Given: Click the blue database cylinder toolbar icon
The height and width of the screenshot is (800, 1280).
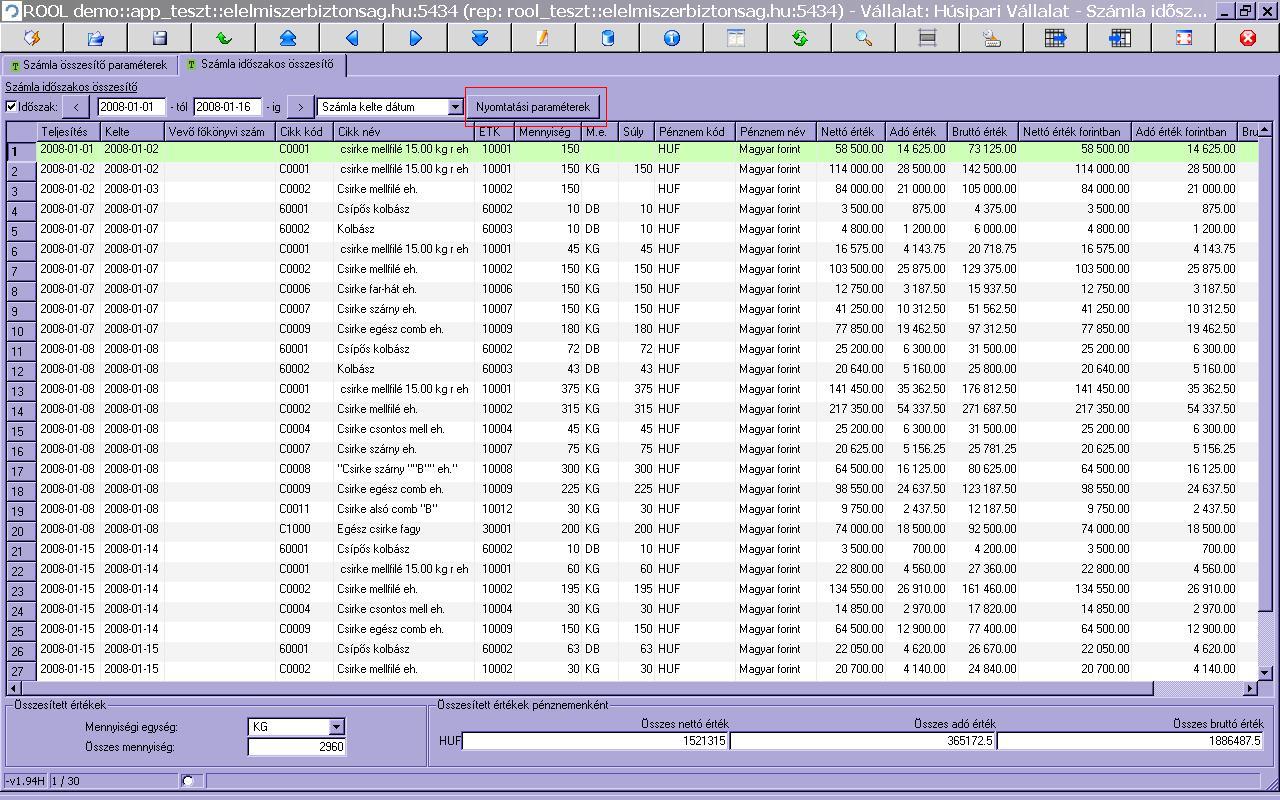Looking at the screenshot, I should (x=608, y=38).
